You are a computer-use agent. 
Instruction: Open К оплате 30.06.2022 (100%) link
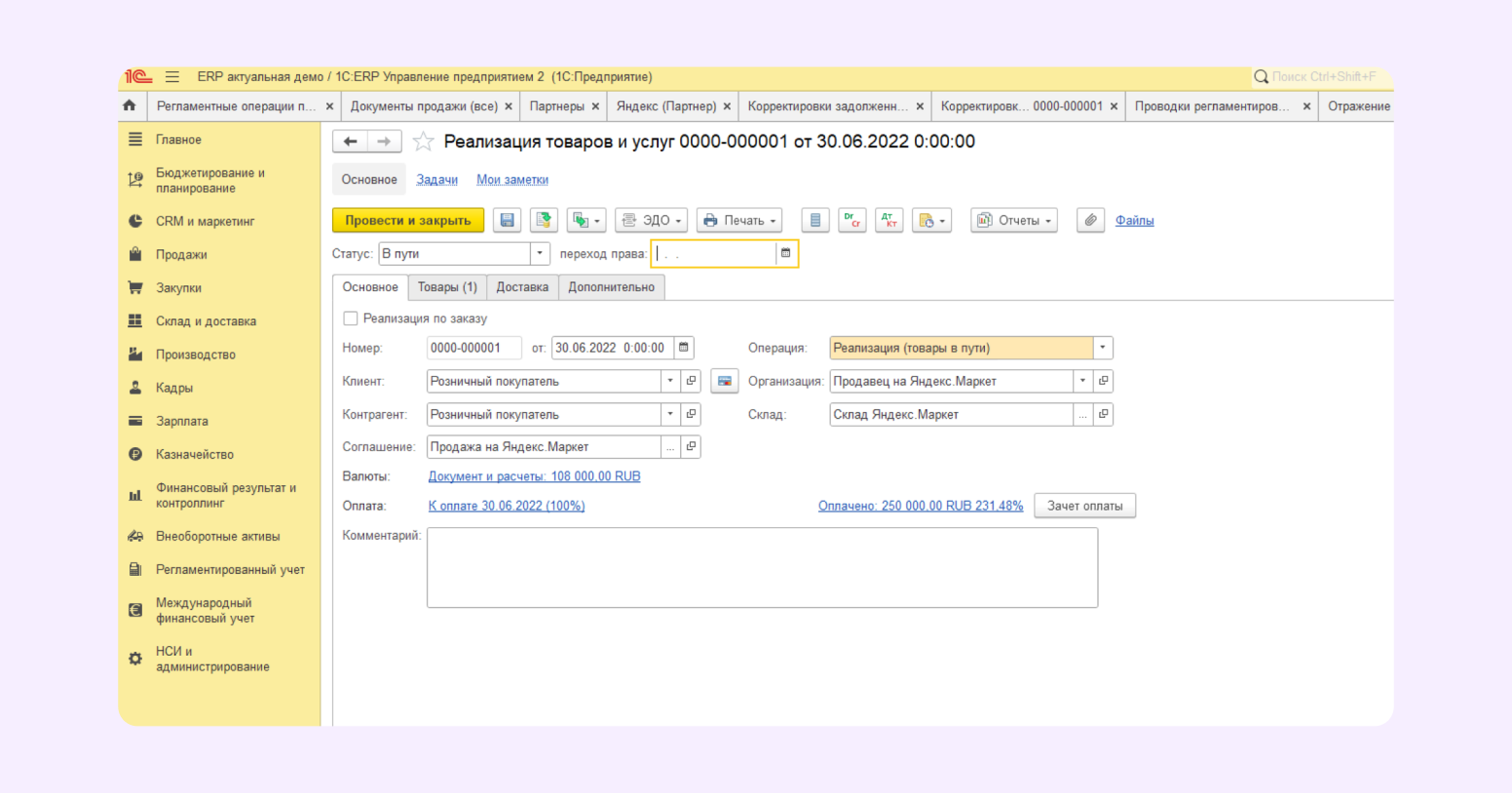click(x=507, y=506)
